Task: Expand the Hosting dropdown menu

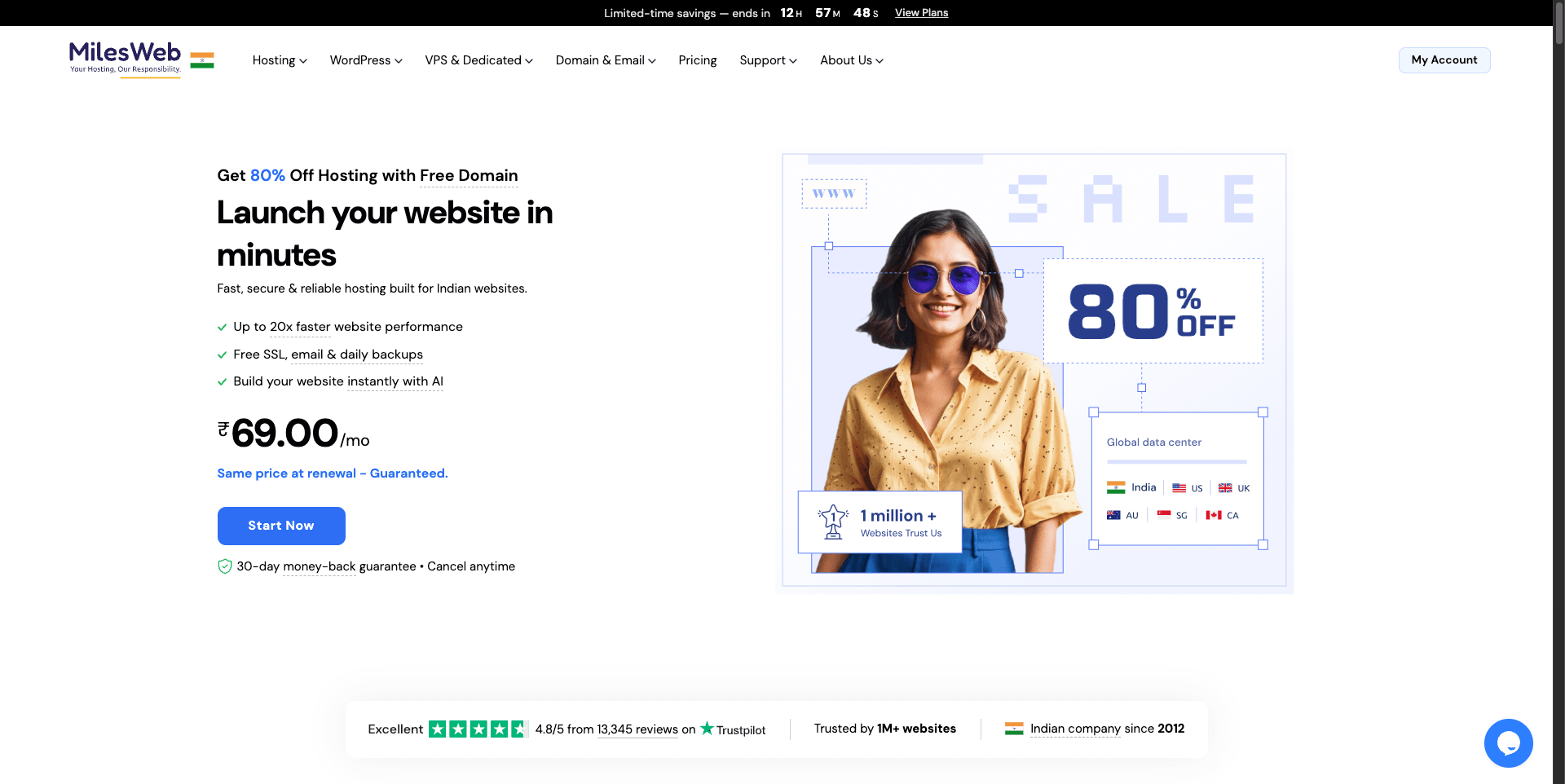Action: tap(280, 60)
